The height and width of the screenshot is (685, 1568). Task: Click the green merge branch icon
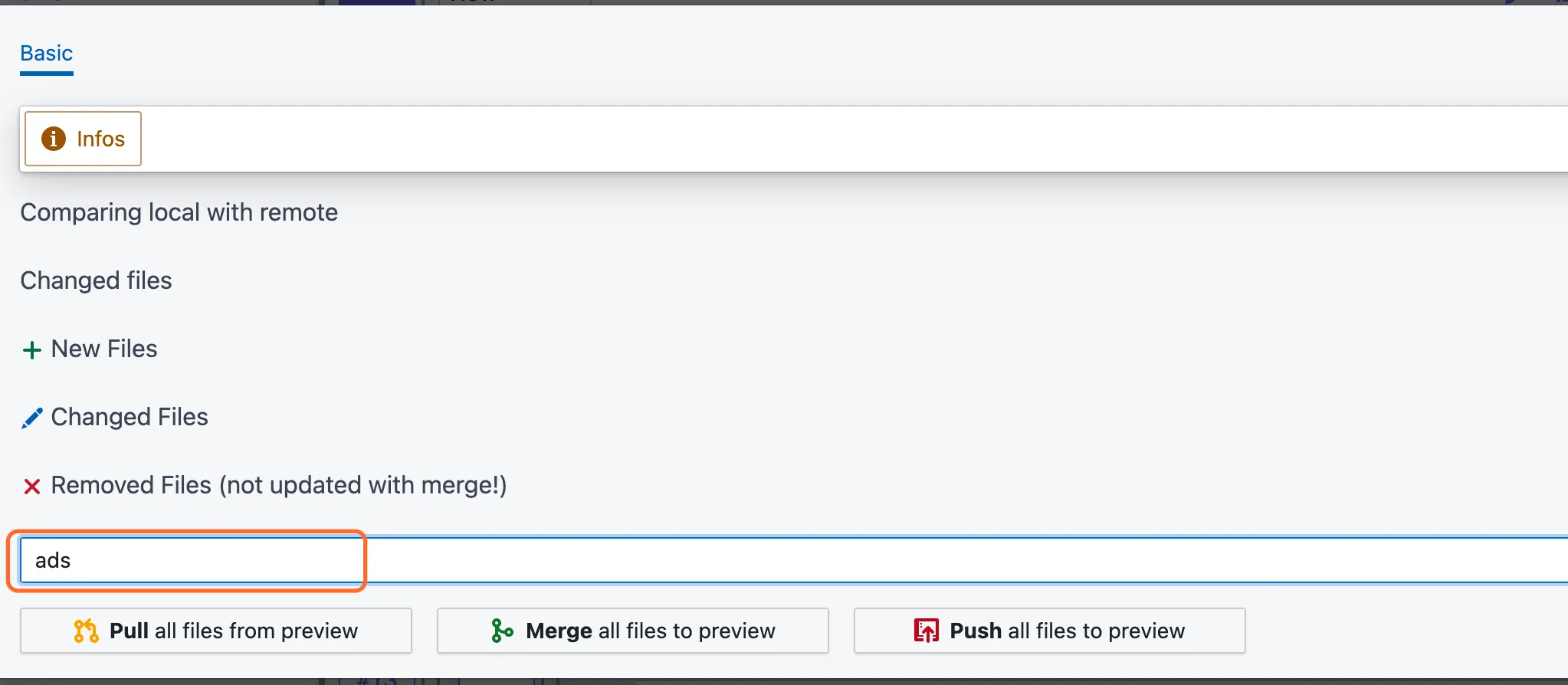click(x=502, y=631)
